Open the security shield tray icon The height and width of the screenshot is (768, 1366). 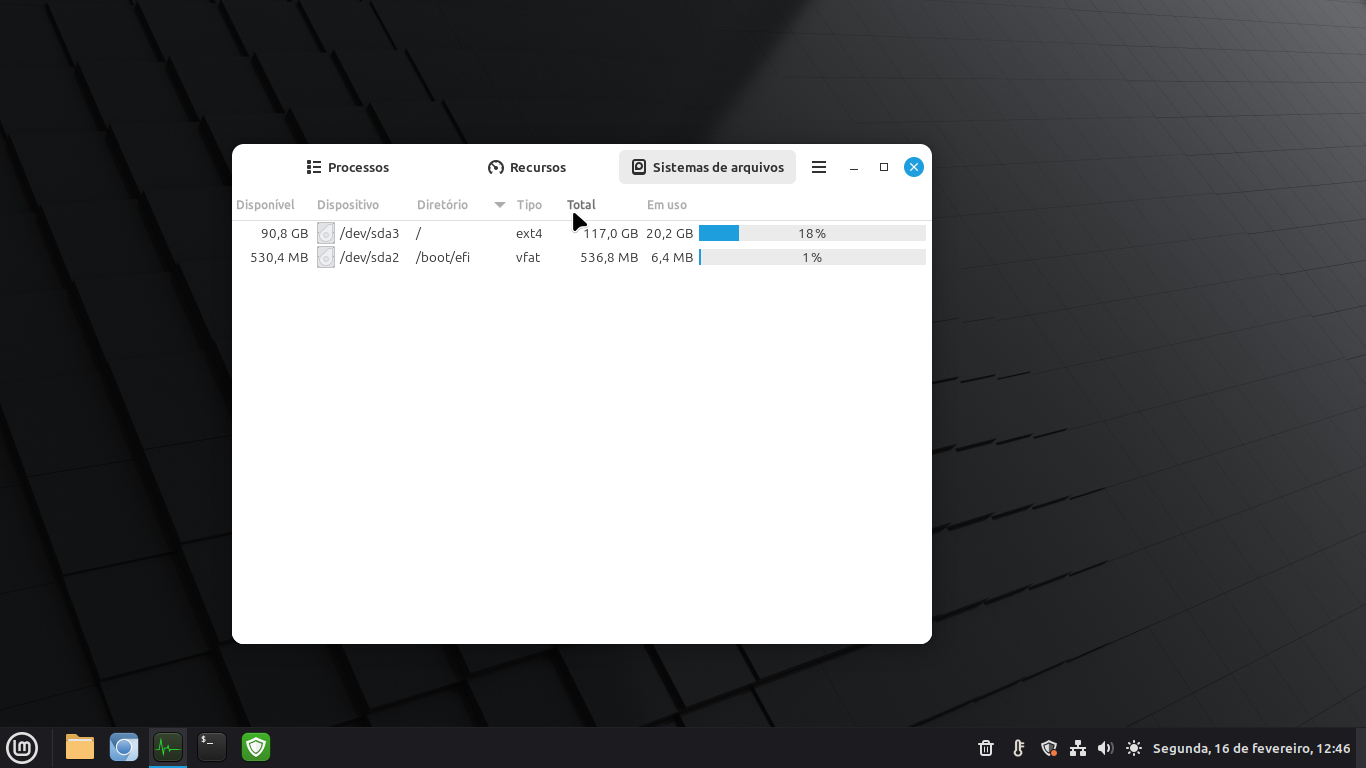[1049, 748]
